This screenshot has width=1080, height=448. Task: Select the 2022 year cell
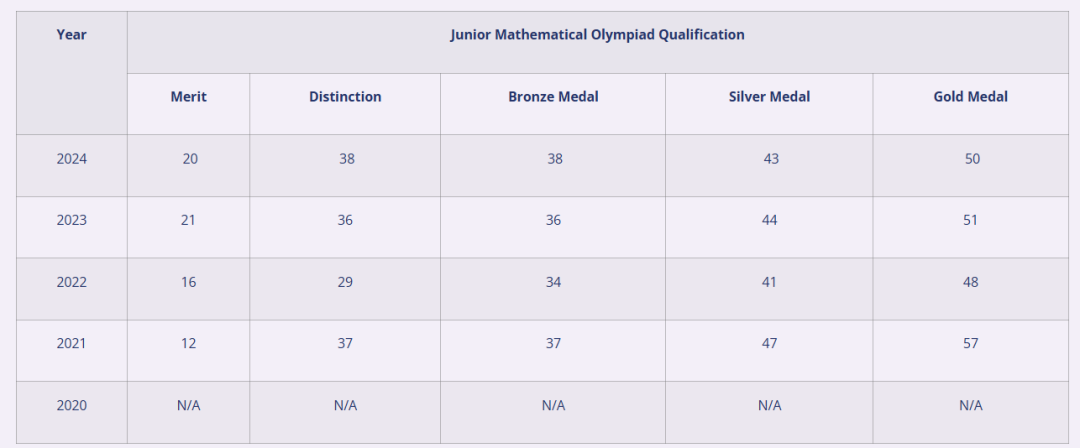tap(72, 282)
